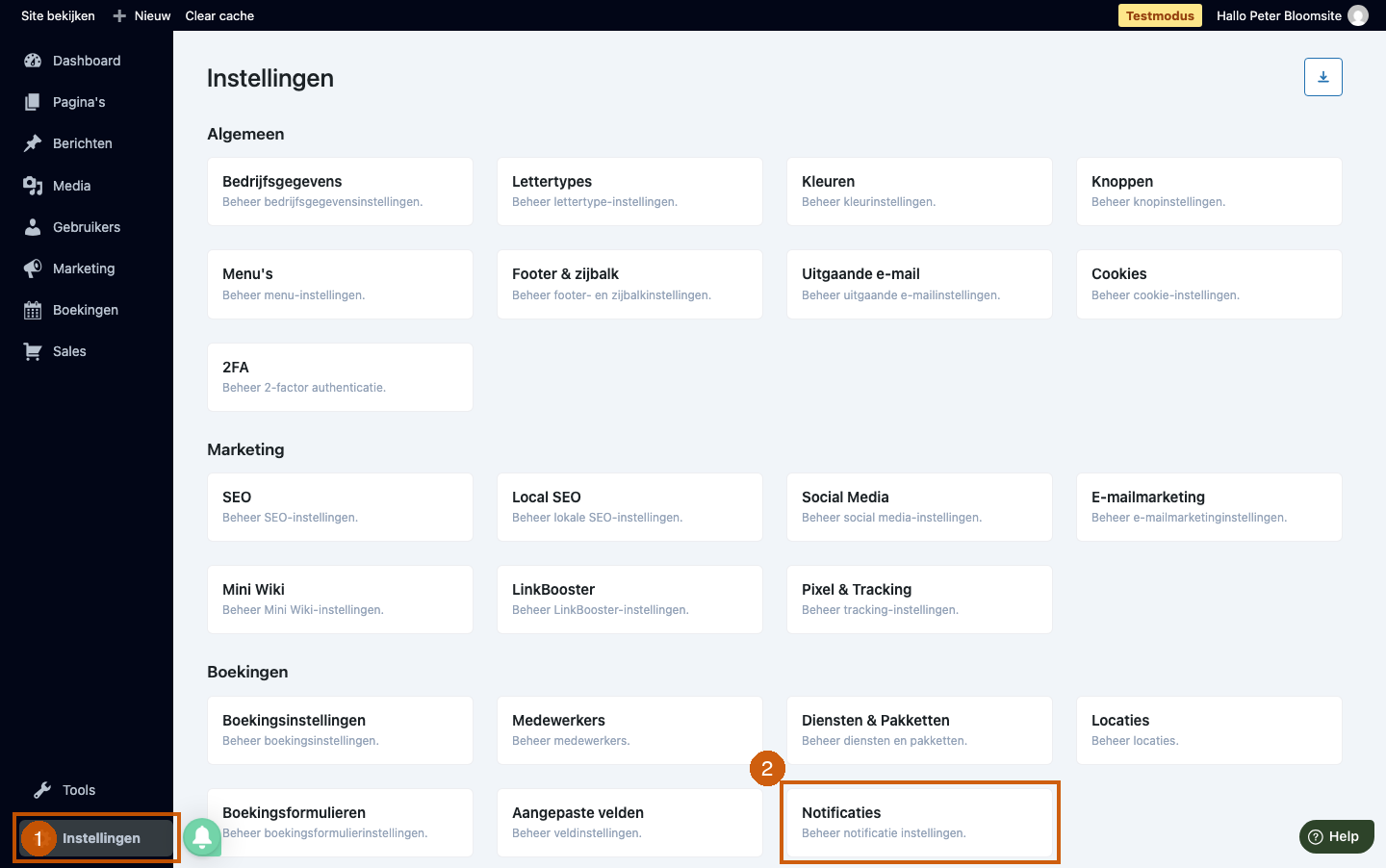Open the Boekingsformulieren card
This screenshot has height=868, width=1386.
(x=340, y=823)
